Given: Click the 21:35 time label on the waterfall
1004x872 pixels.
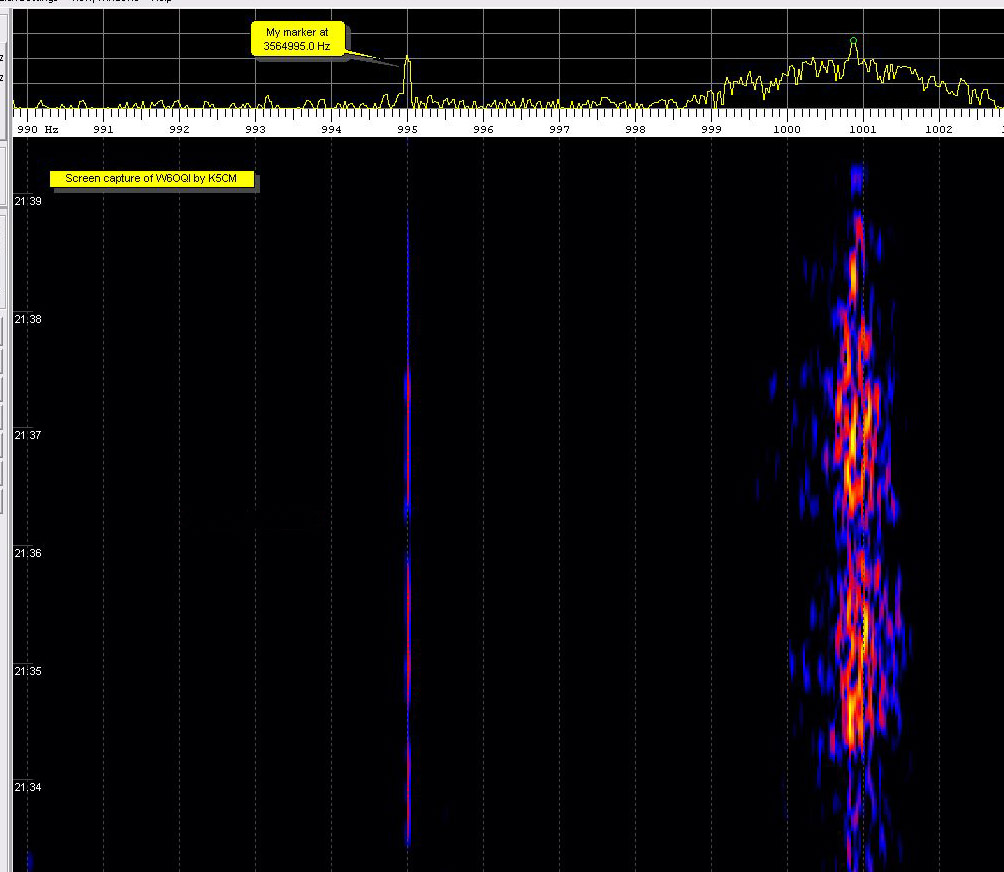Looking at the screenshot, I should click(x=28, y=671).
